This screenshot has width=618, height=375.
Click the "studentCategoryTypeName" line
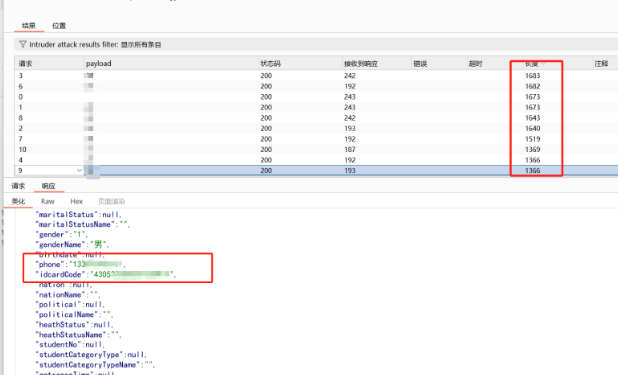[95, 365]
